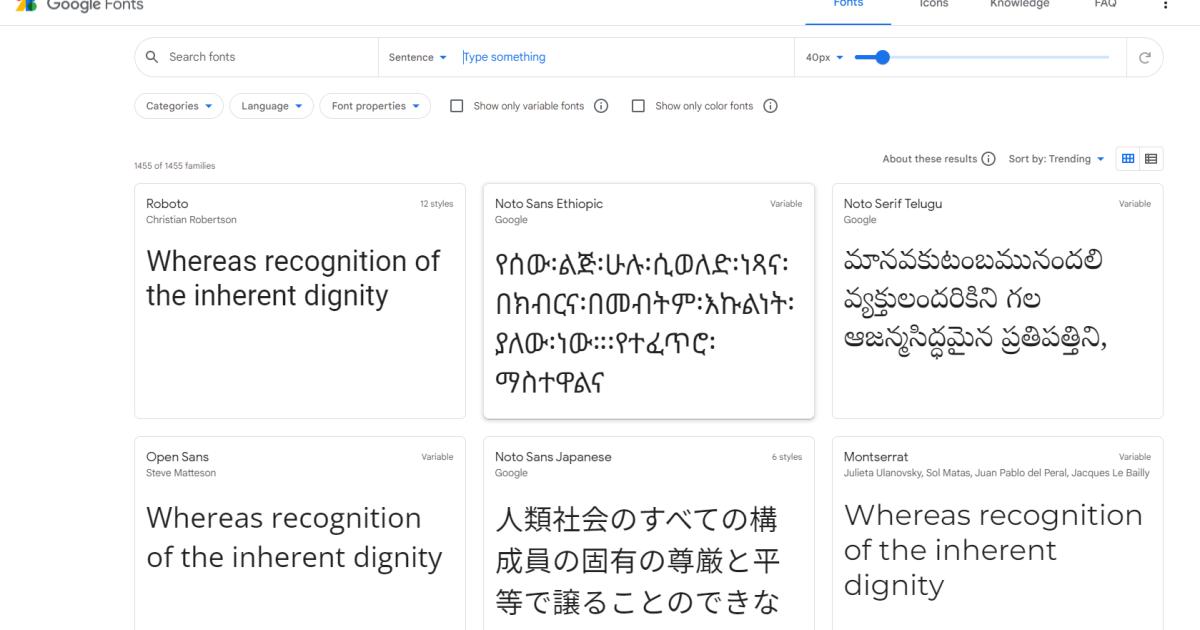Switch to list view layout

[1151, 158]
